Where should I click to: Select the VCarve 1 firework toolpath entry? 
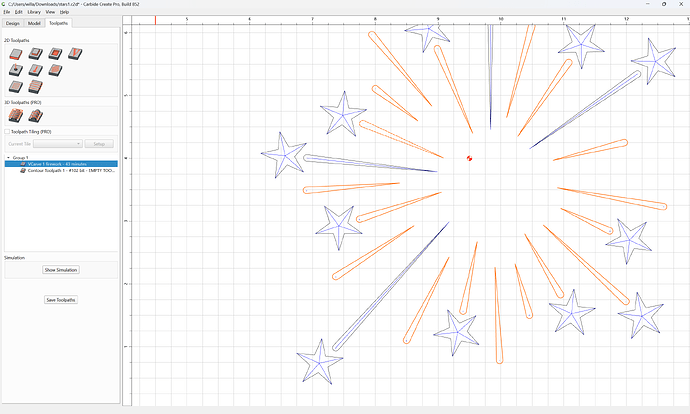pos(61,164)
